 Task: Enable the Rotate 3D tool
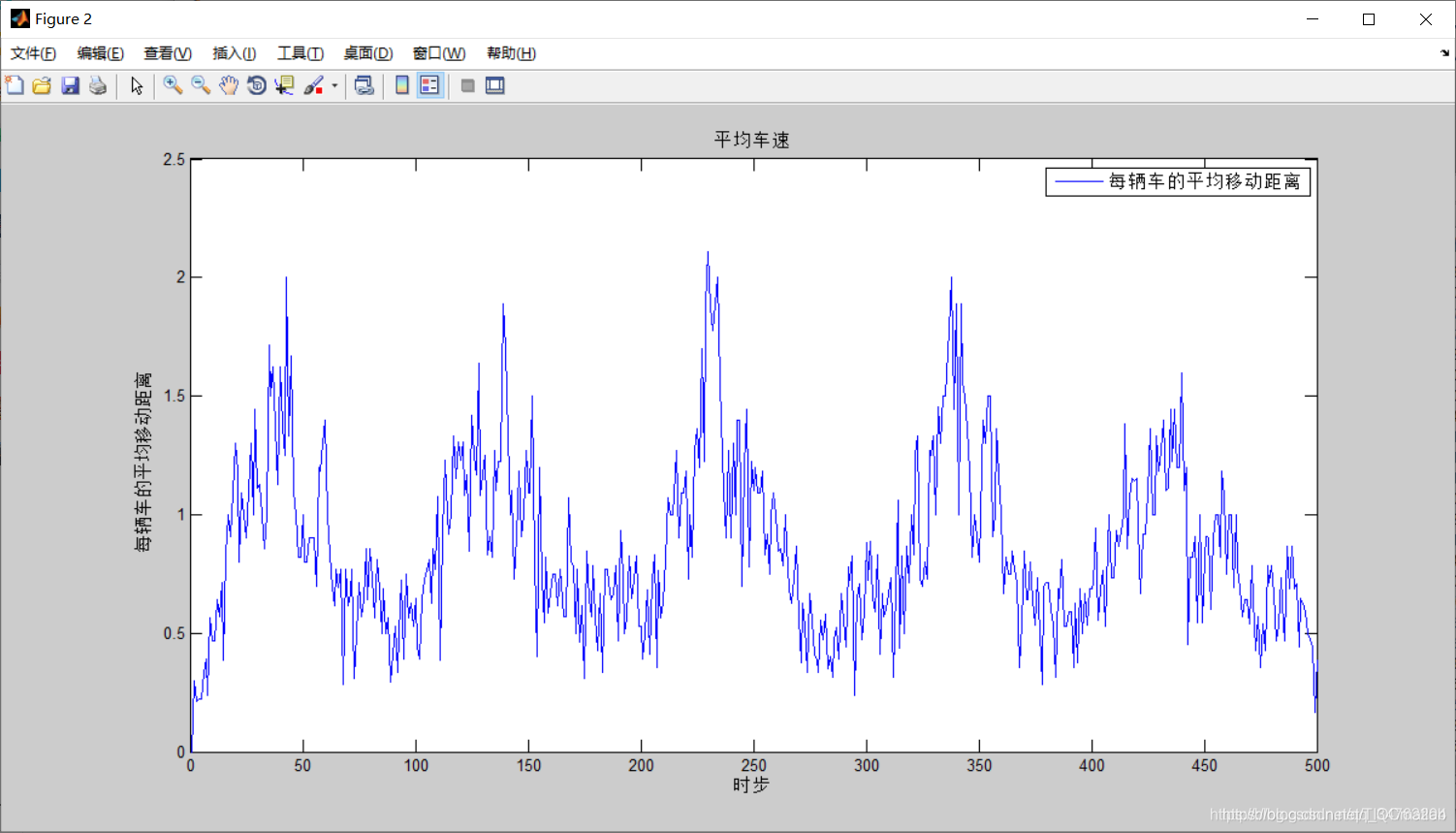coord(256,85)
